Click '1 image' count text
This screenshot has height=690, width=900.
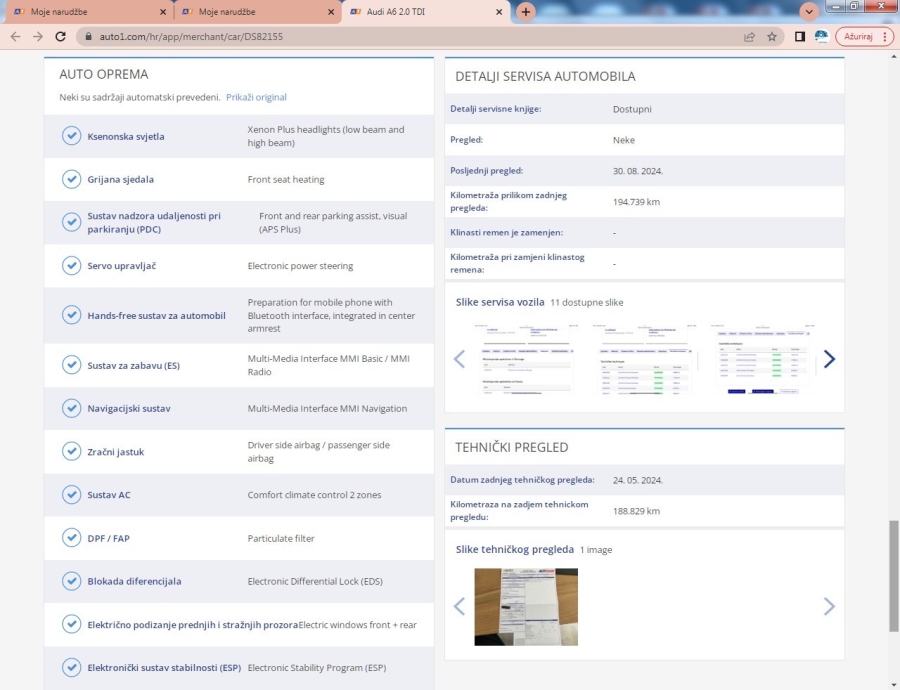pyautogui.click(x=596, y=550)
